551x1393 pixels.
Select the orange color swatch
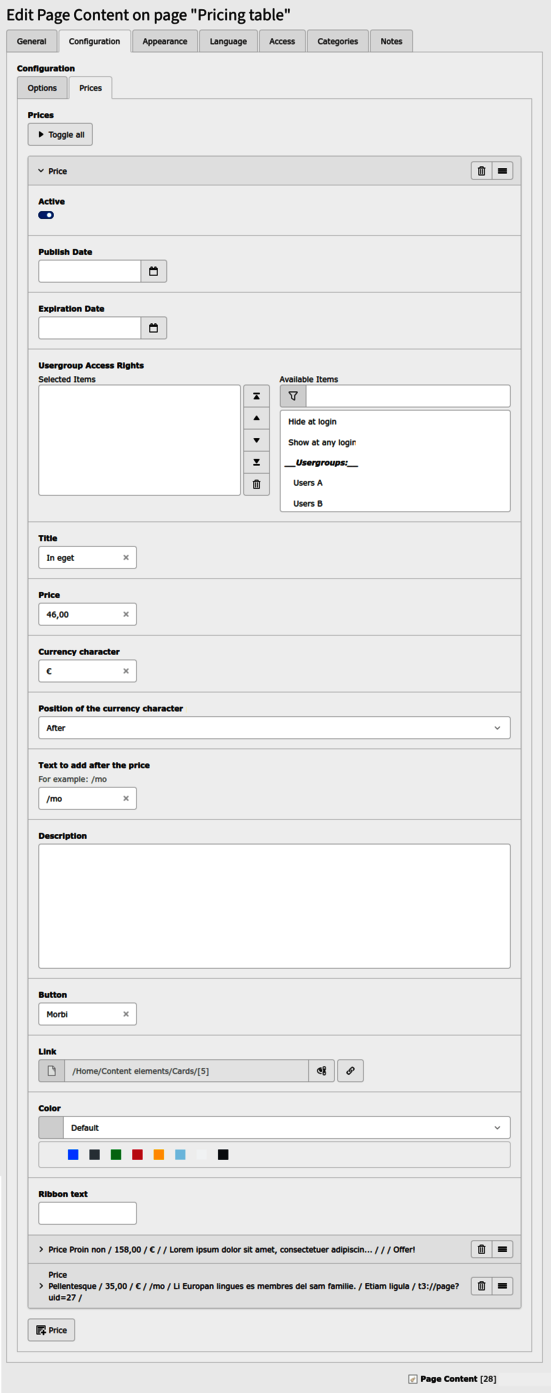tap(159, 1155)
